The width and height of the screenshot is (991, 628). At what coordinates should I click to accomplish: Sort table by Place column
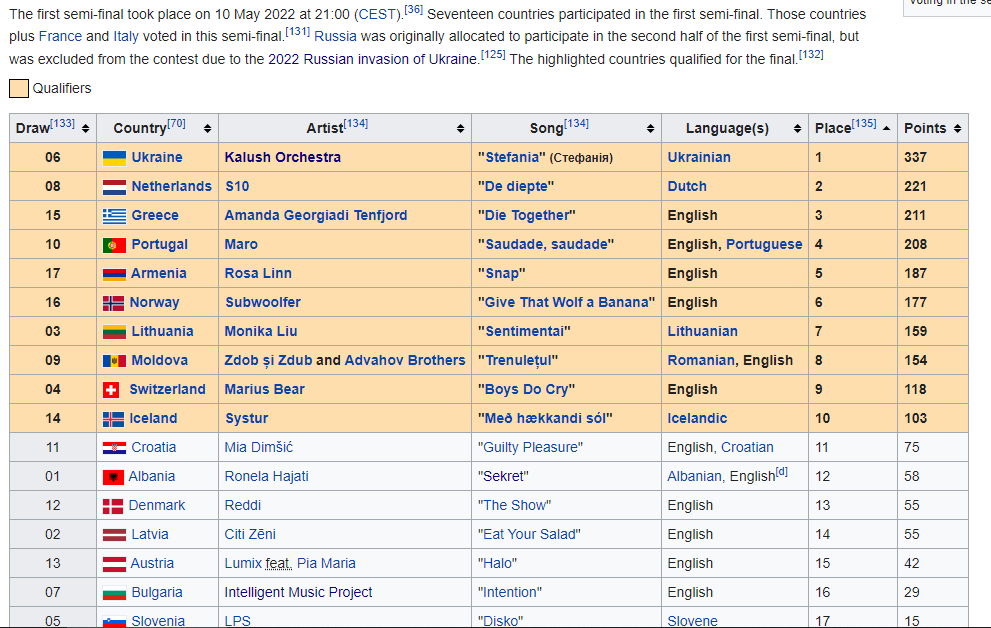(886, 129)
